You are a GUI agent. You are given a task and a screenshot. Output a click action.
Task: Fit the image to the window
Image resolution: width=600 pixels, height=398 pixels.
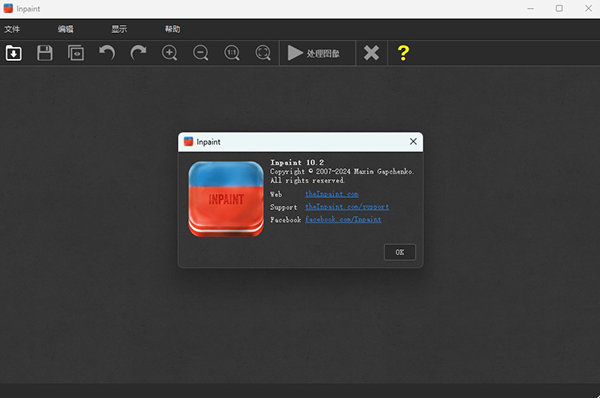click(263, 53)
